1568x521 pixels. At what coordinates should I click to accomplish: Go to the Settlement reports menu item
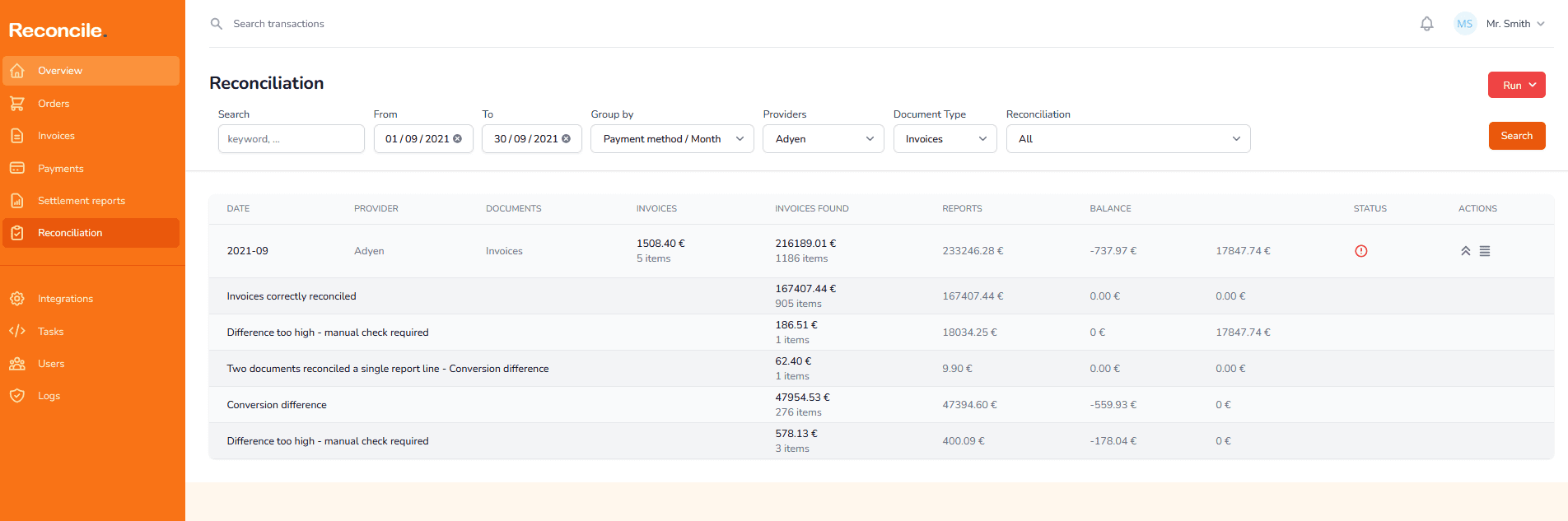[91, 201]
